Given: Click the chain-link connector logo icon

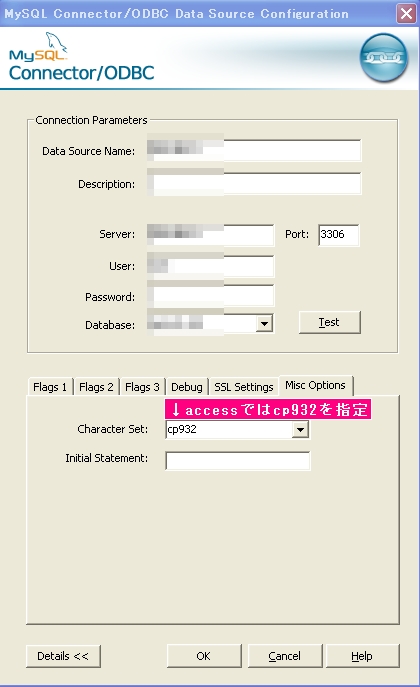Looking at the screenshot, I should click(x=384, y=58).
